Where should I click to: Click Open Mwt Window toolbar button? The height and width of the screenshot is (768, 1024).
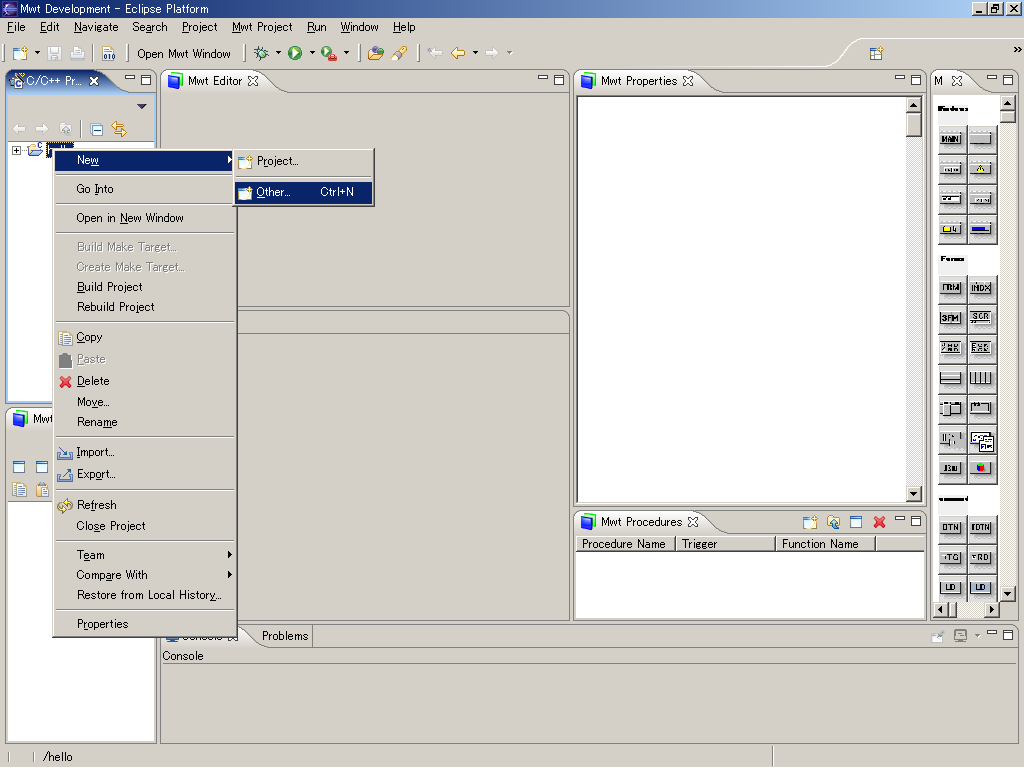tap(184, 54)
